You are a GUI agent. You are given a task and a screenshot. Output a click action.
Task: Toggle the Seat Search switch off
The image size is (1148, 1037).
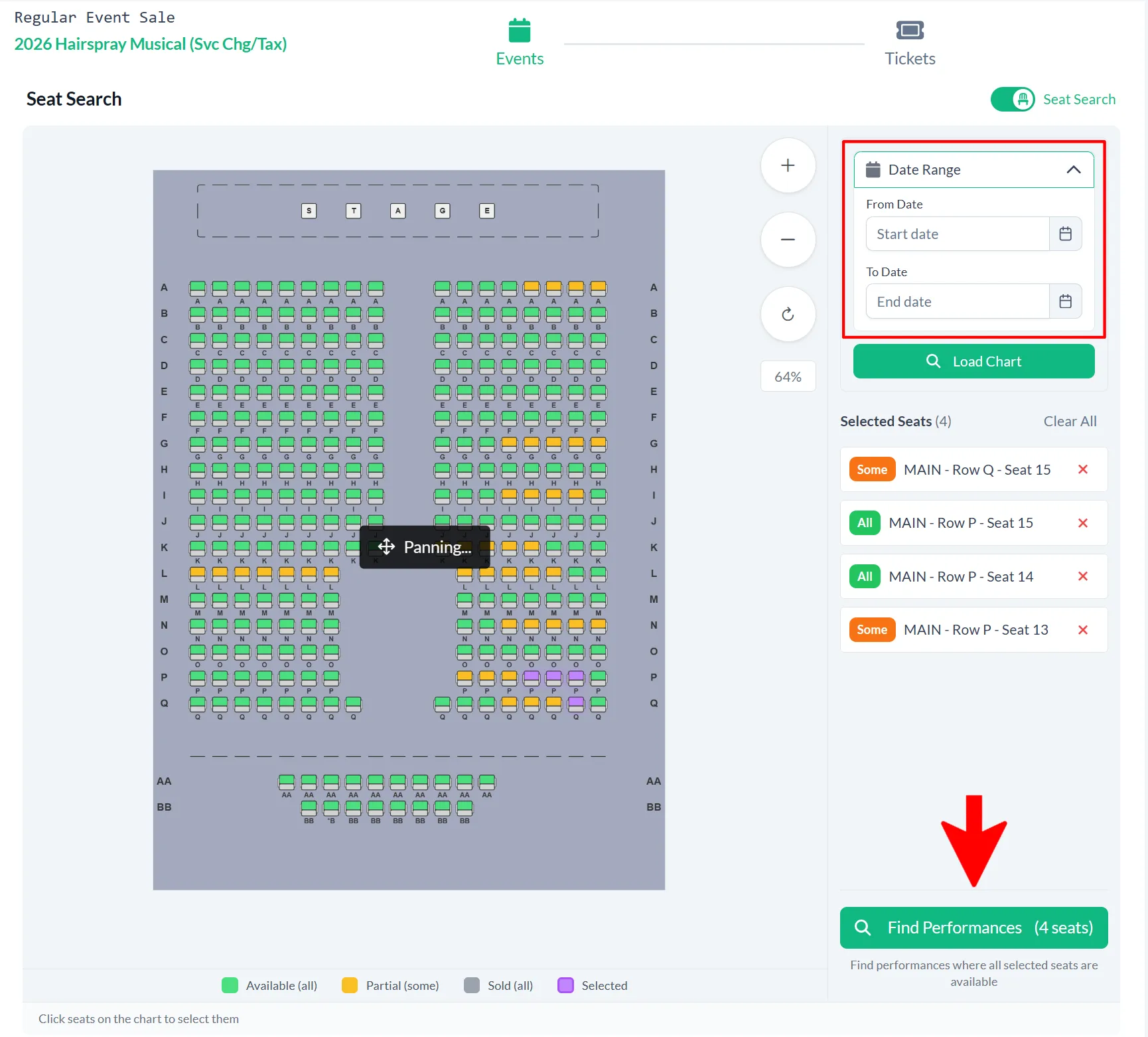coord(1012,100)
